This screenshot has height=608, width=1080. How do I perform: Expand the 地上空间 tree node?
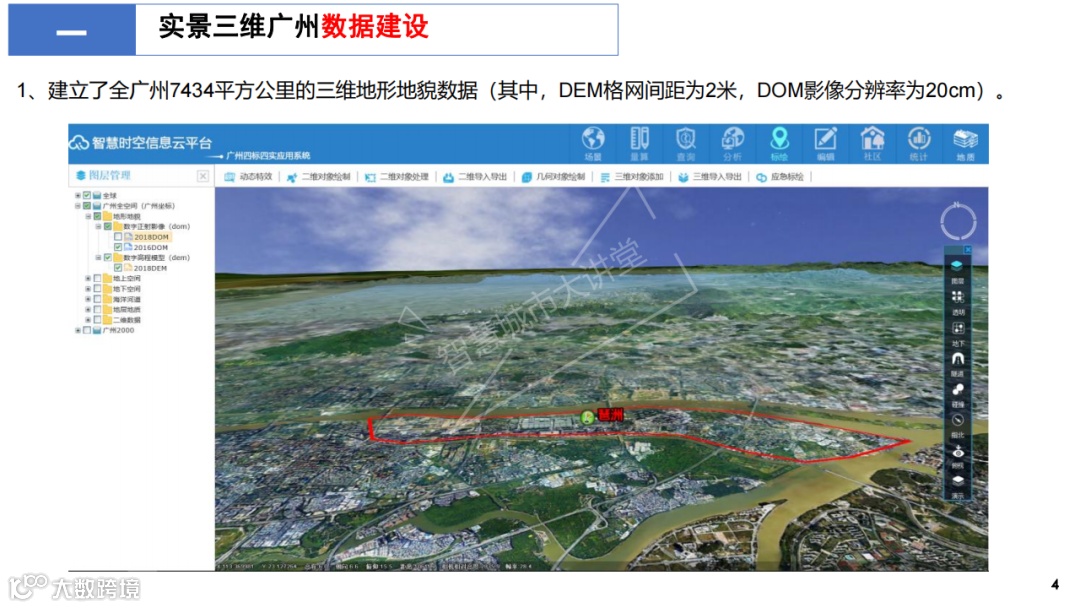[x=88, y=279]
